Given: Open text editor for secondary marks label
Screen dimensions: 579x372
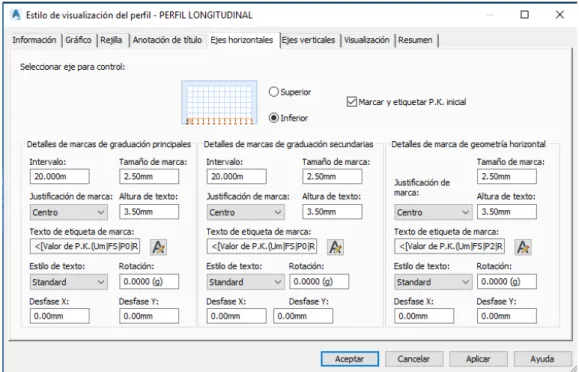Looking at the screenshot, I should tap(335, 247).
